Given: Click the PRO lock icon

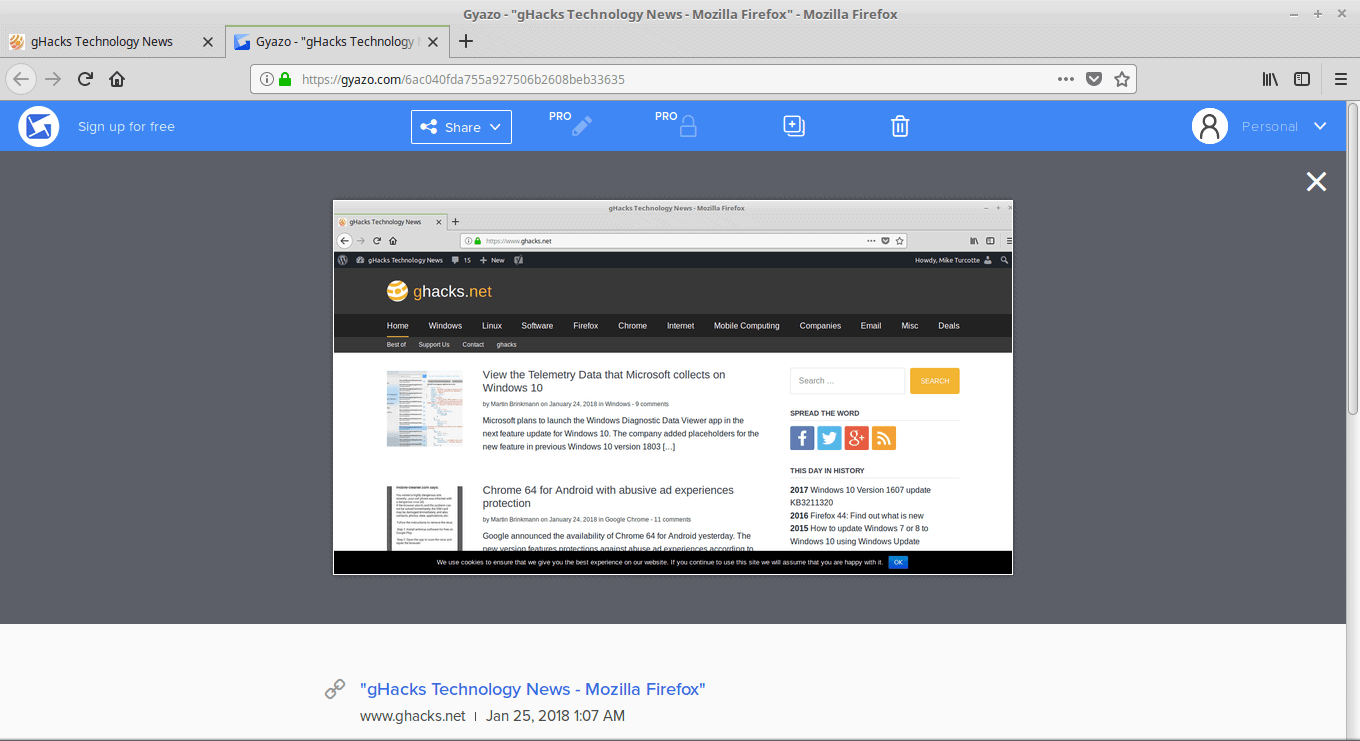Looking at the screenshot, I should [x=688, y=127].
